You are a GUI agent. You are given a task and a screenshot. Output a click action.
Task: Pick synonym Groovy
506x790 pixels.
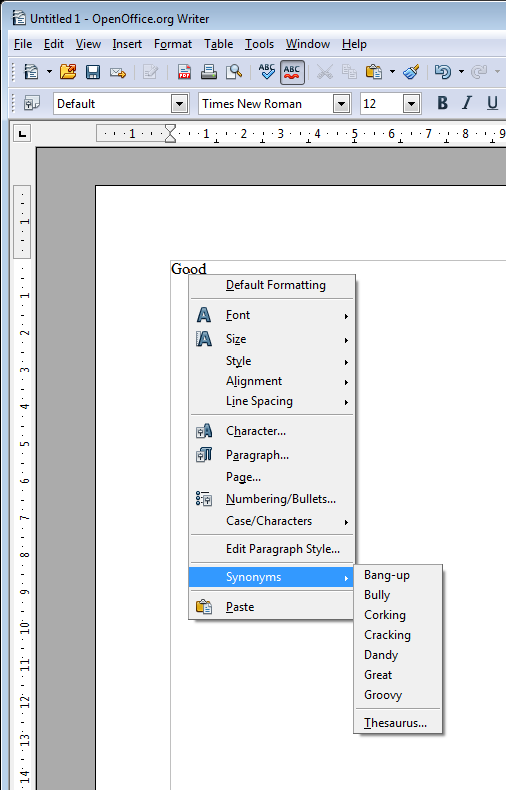(398, 695)
